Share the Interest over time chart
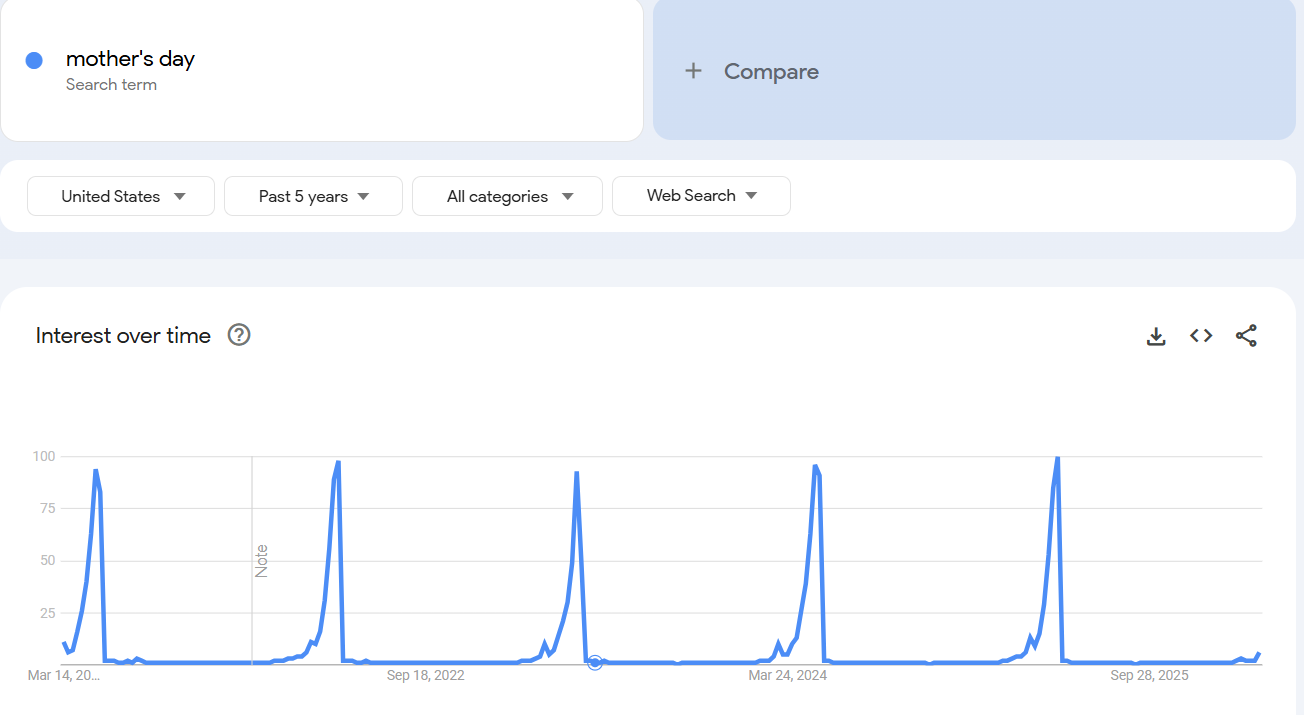Image resolution: width=1304 pixels, height=715 pixels. point(1246,336)
